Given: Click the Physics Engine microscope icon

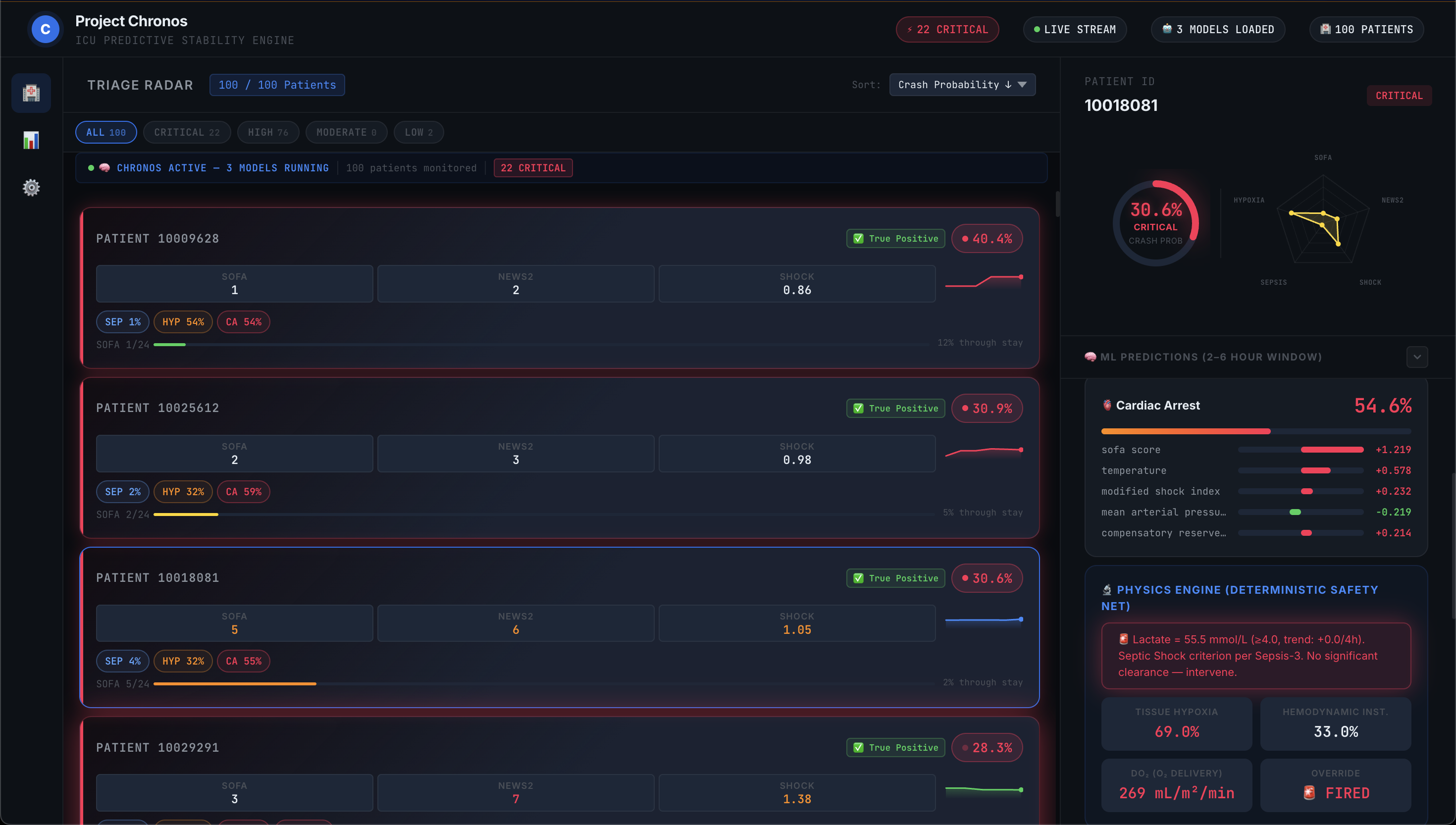Looking at the screenshot, I should (x=1106, y=590).
